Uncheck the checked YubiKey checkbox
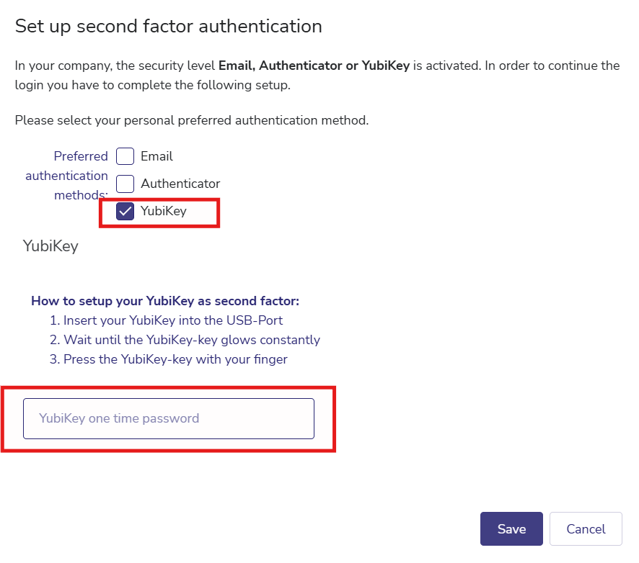 [x=125, y=211]
